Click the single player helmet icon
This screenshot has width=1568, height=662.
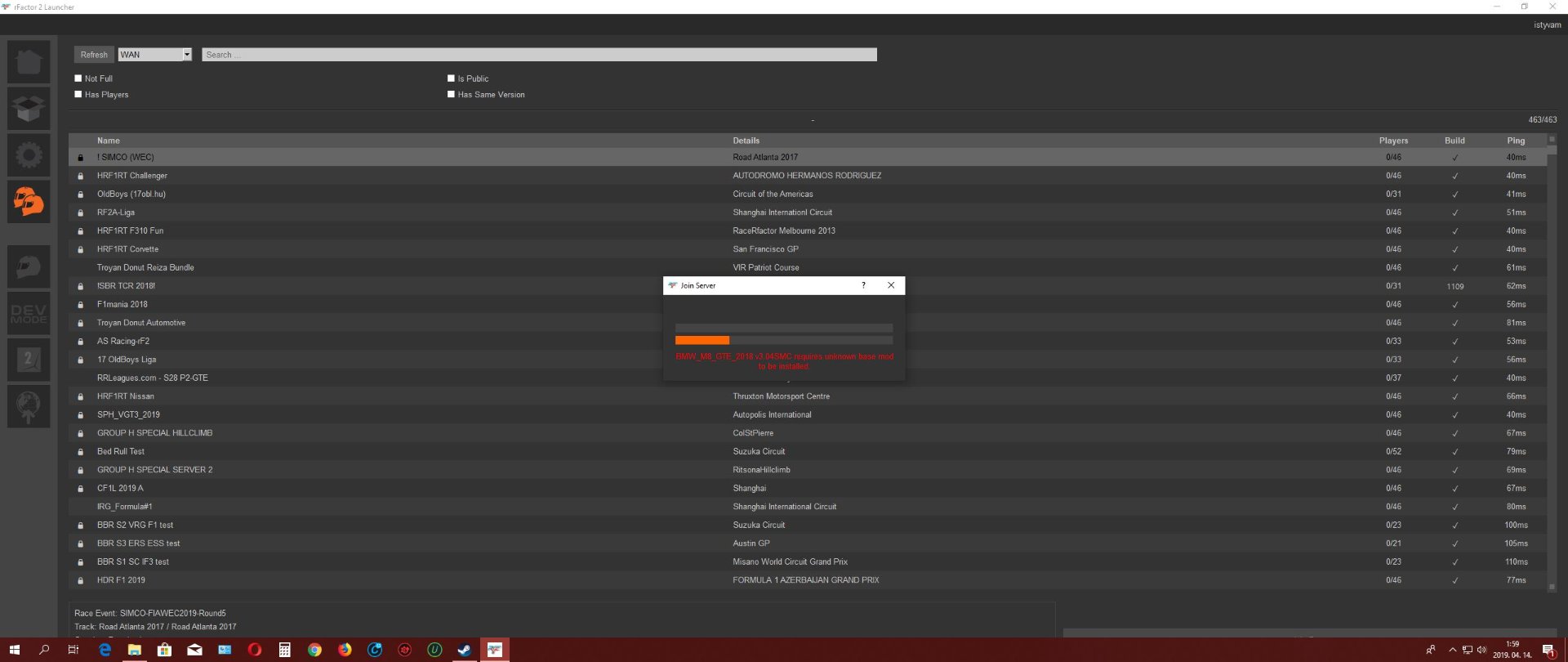(x=29, y=267)
